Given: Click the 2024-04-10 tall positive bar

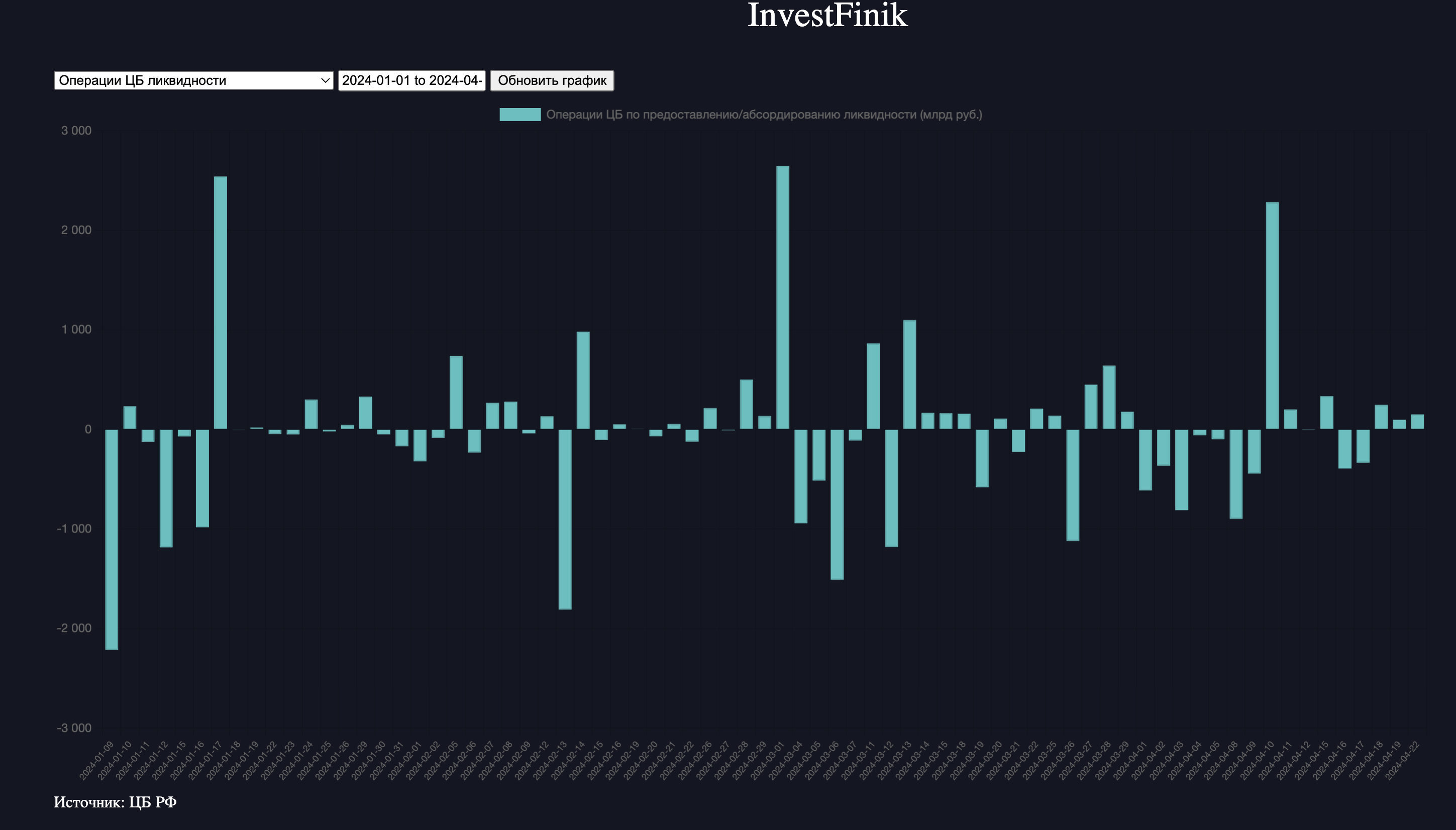Looking at the screenshot, I should (1272, 315).
